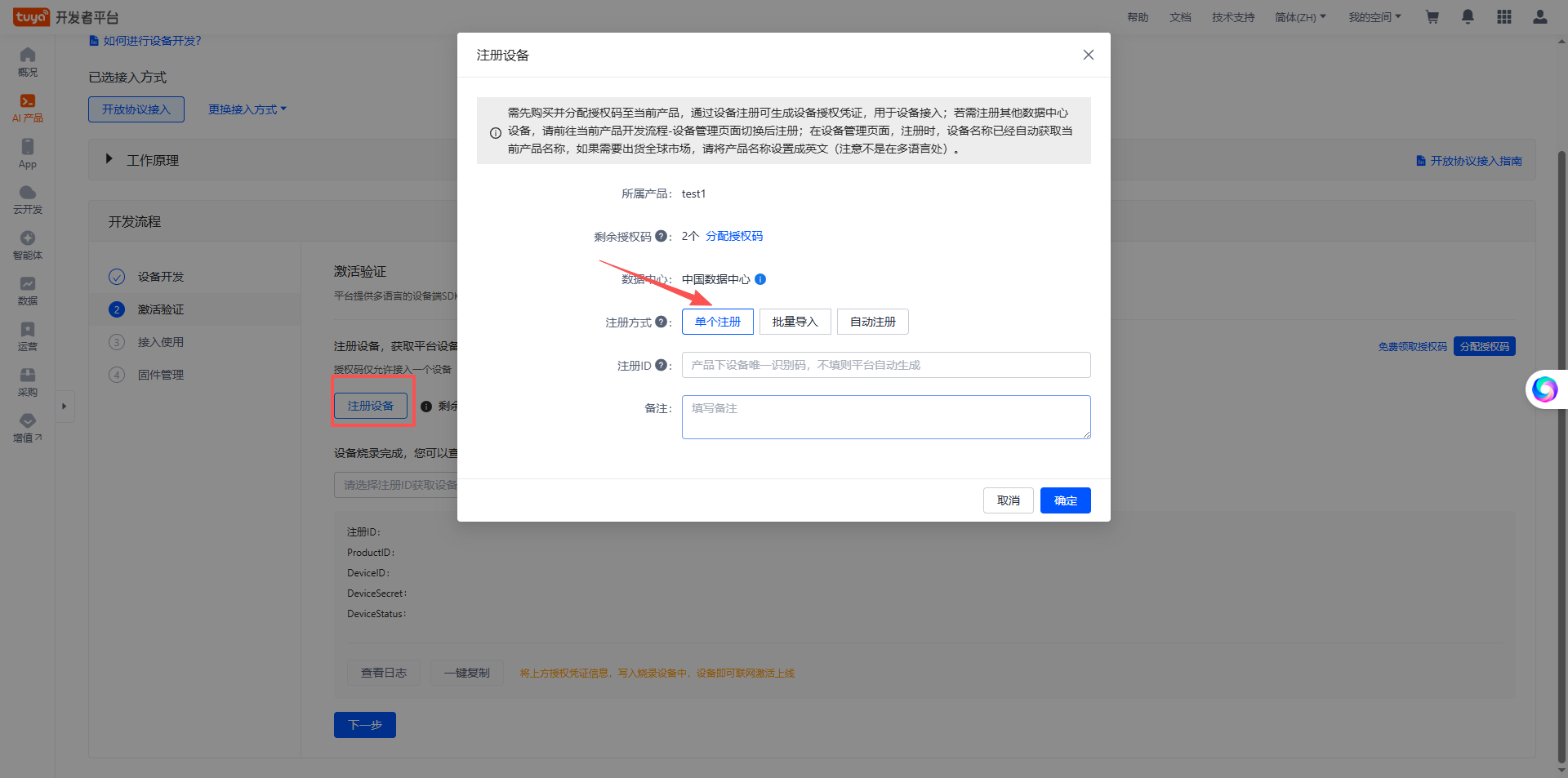Focus the 注册ID input field
This screenshot has height=778, width=1568.
(886, 365)
